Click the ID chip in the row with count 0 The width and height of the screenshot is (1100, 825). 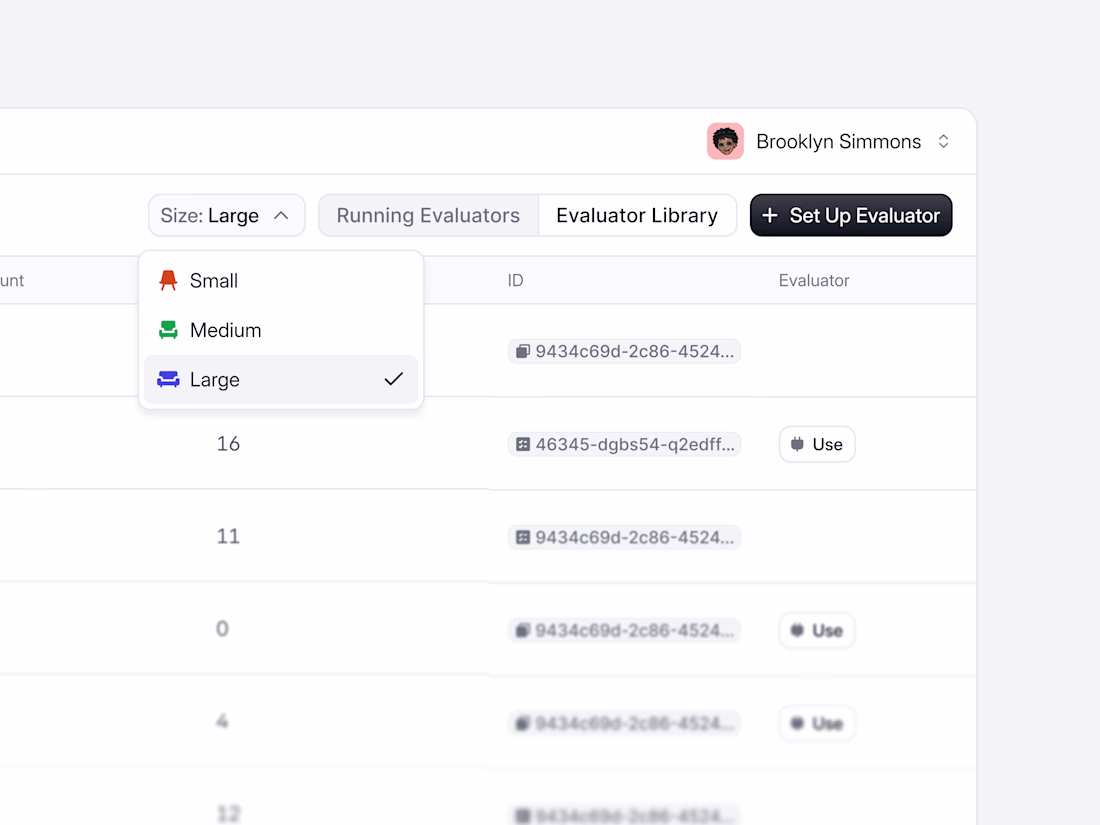click(x=624, y=630)
